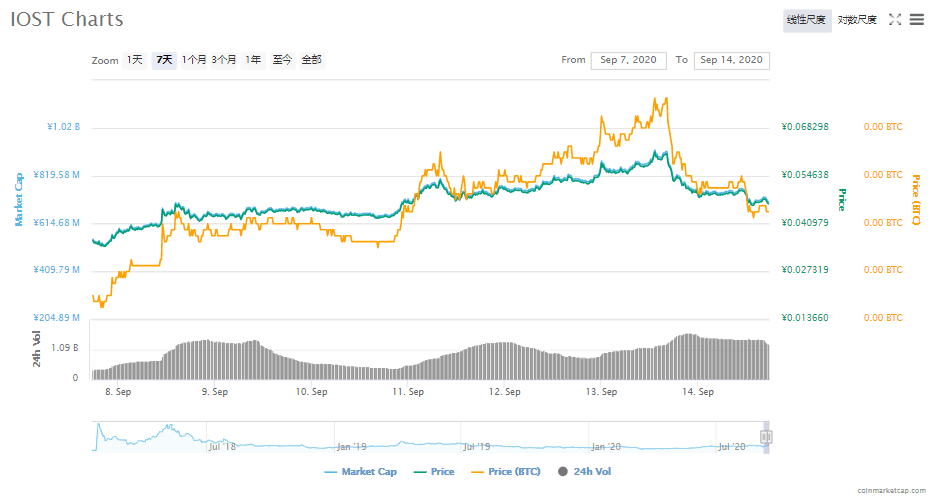Click the ¥0.068298 price label

point(804,127)
